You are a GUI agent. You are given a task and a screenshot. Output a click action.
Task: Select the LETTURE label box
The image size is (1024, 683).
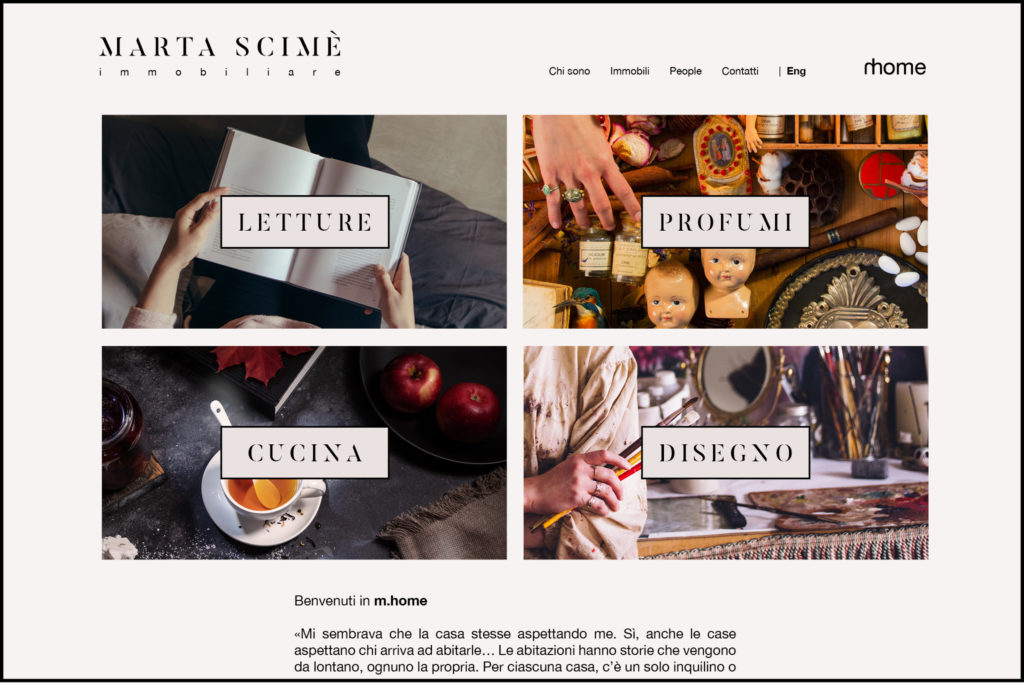[305, 222]
